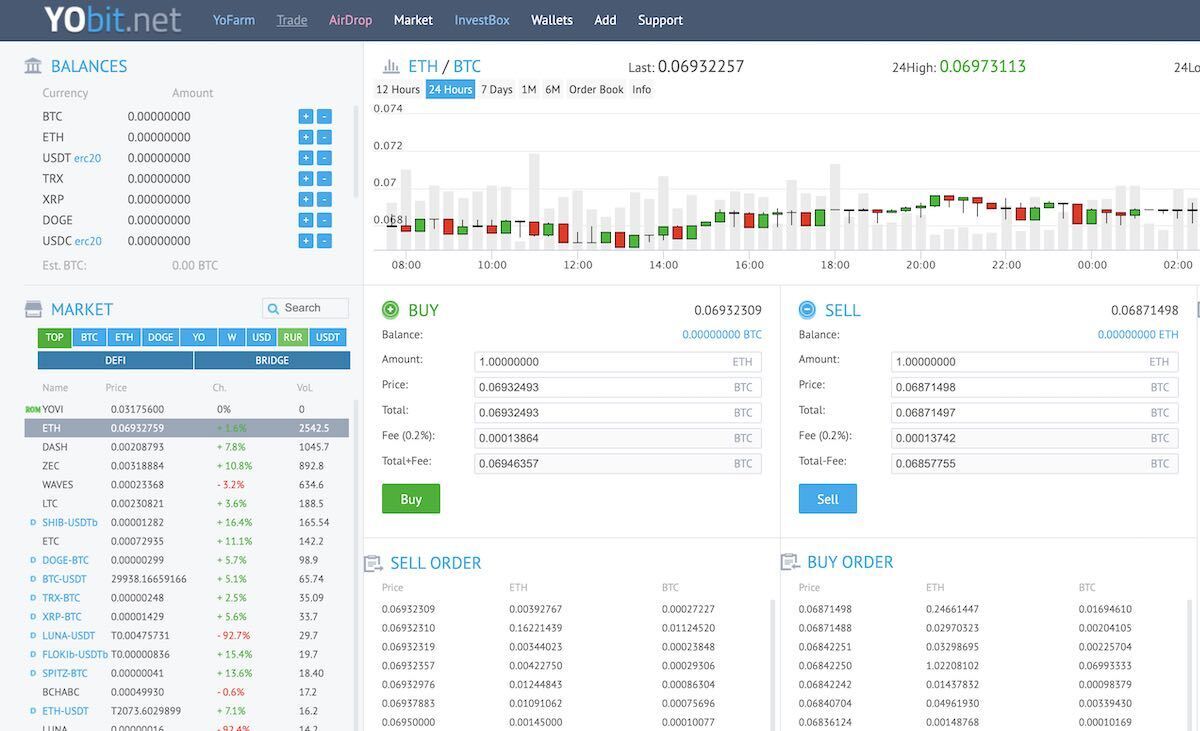Enable the DEFI market filter
This screenshot has width=1200, height=731.
[117, 359]
